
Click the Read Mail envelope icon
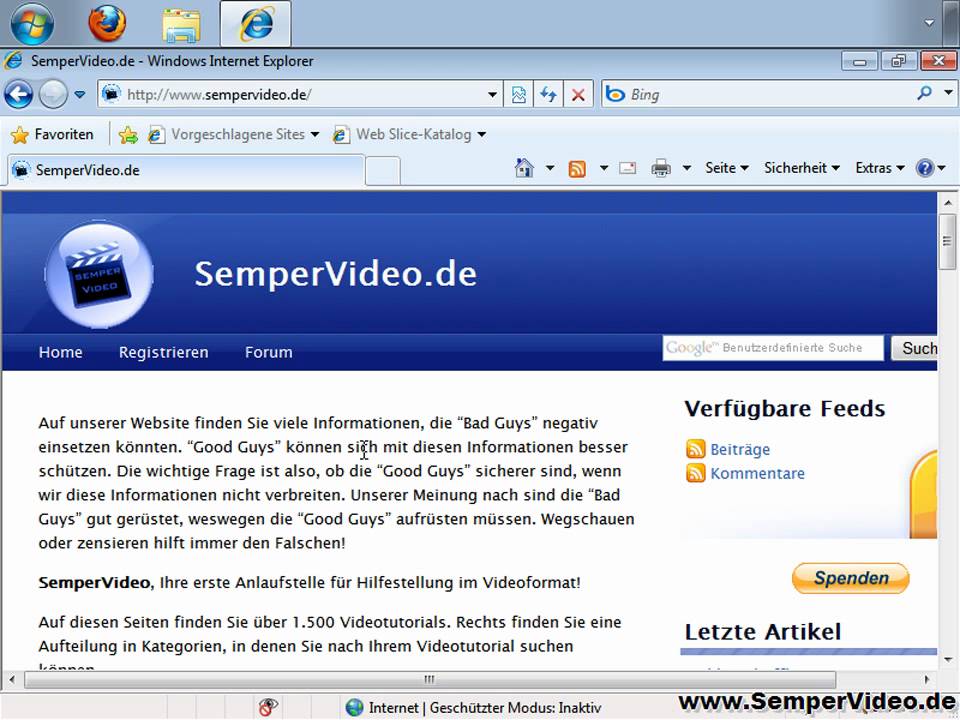[628, 168]
